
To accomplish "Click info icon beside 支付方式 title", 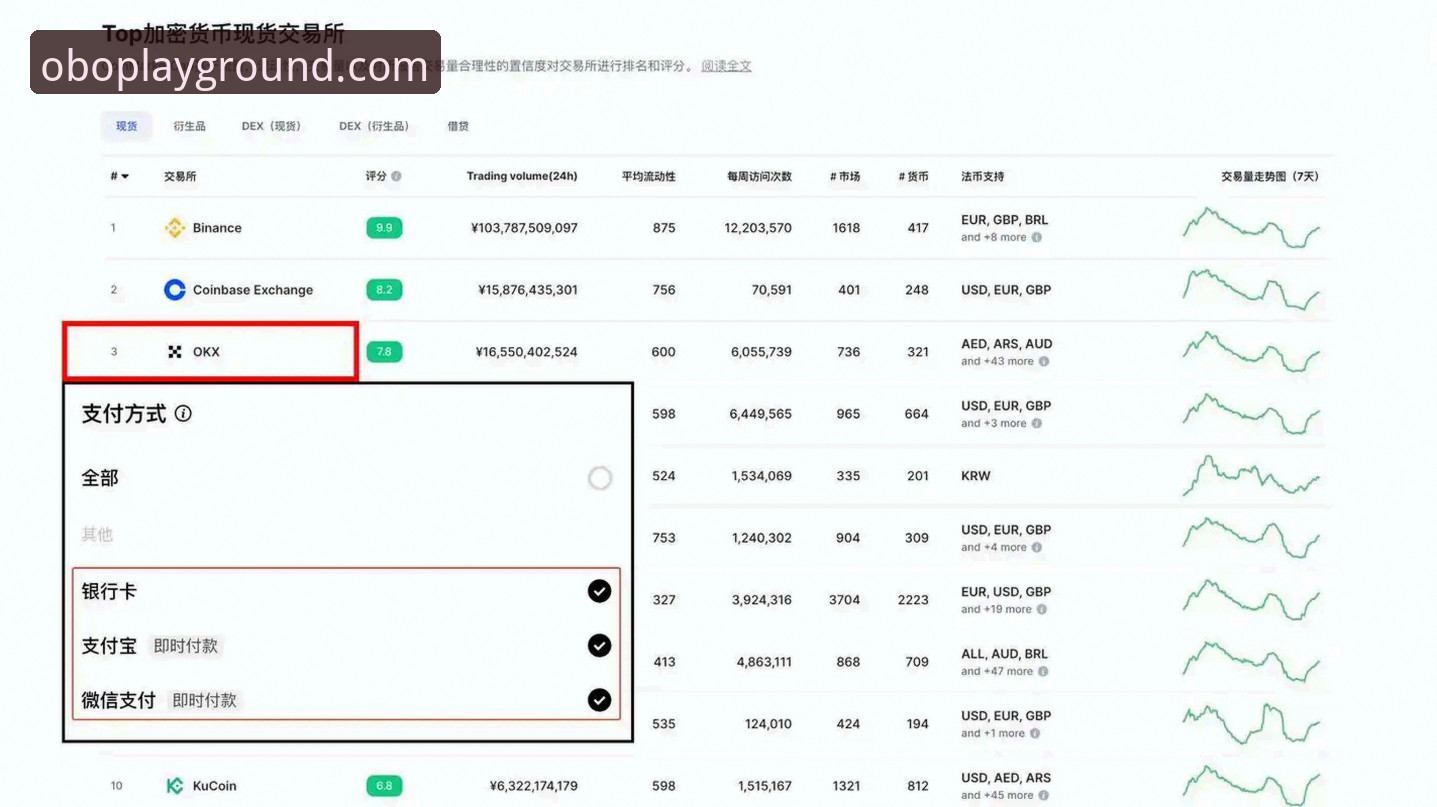I will [183, 413].
